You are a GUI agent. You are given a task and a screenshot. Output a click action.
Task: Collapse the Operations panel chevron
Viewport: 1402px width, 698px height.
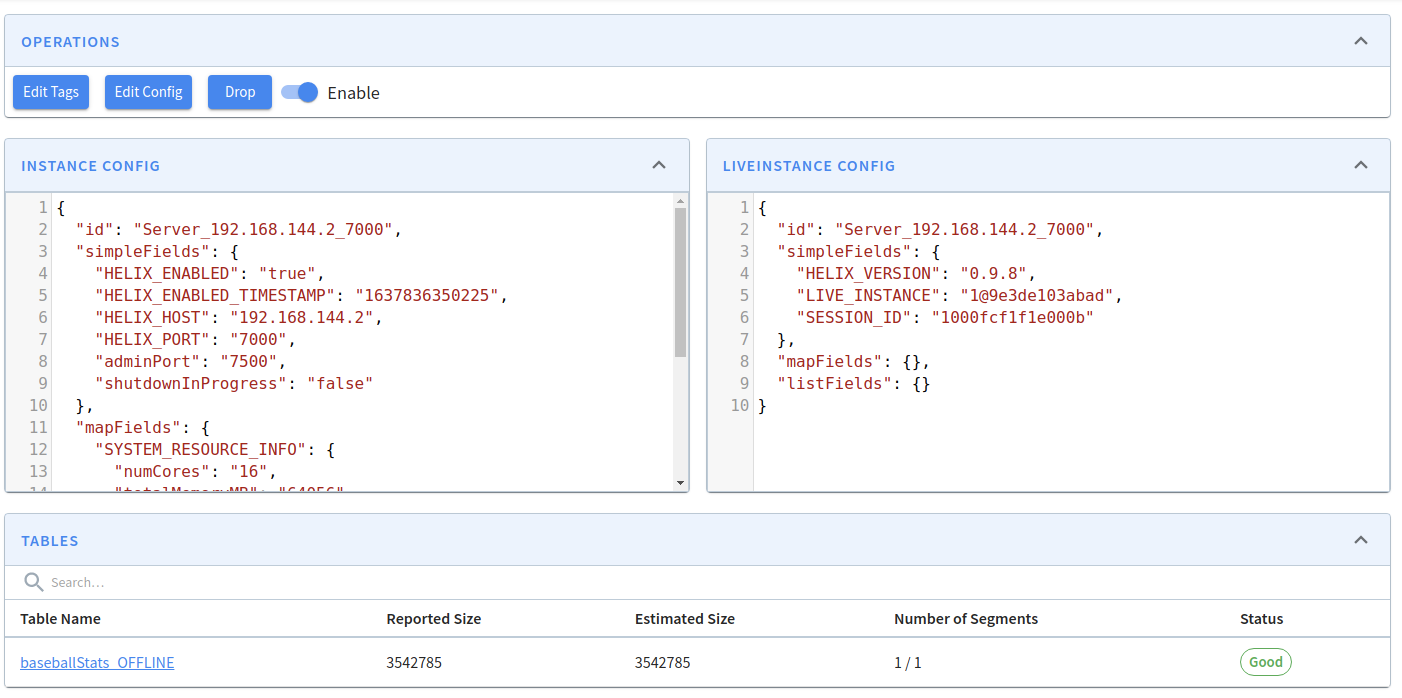(1360, 41)
